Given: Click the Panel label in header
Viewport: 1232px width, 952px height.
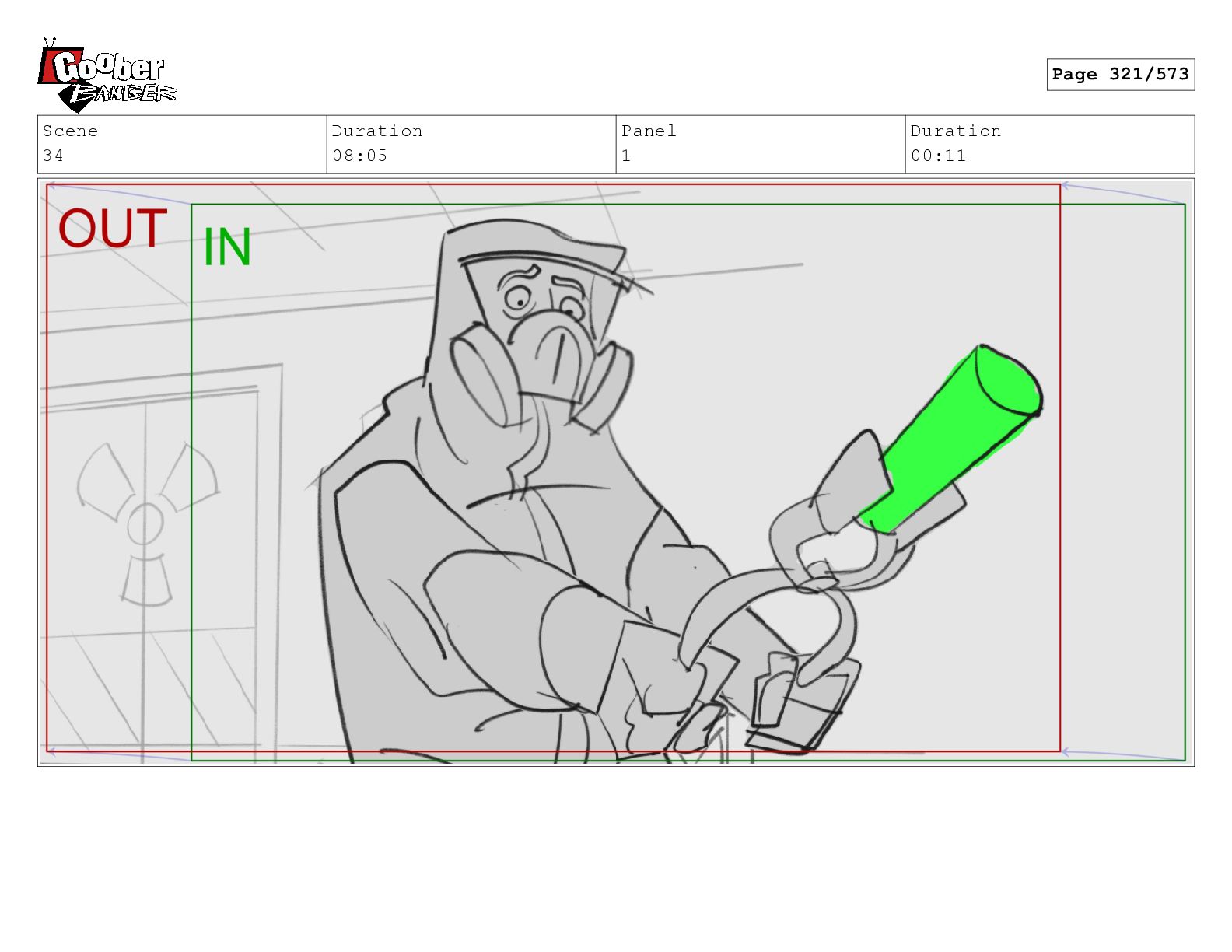Looking at the screenshot, I should [x=649, y=131].
